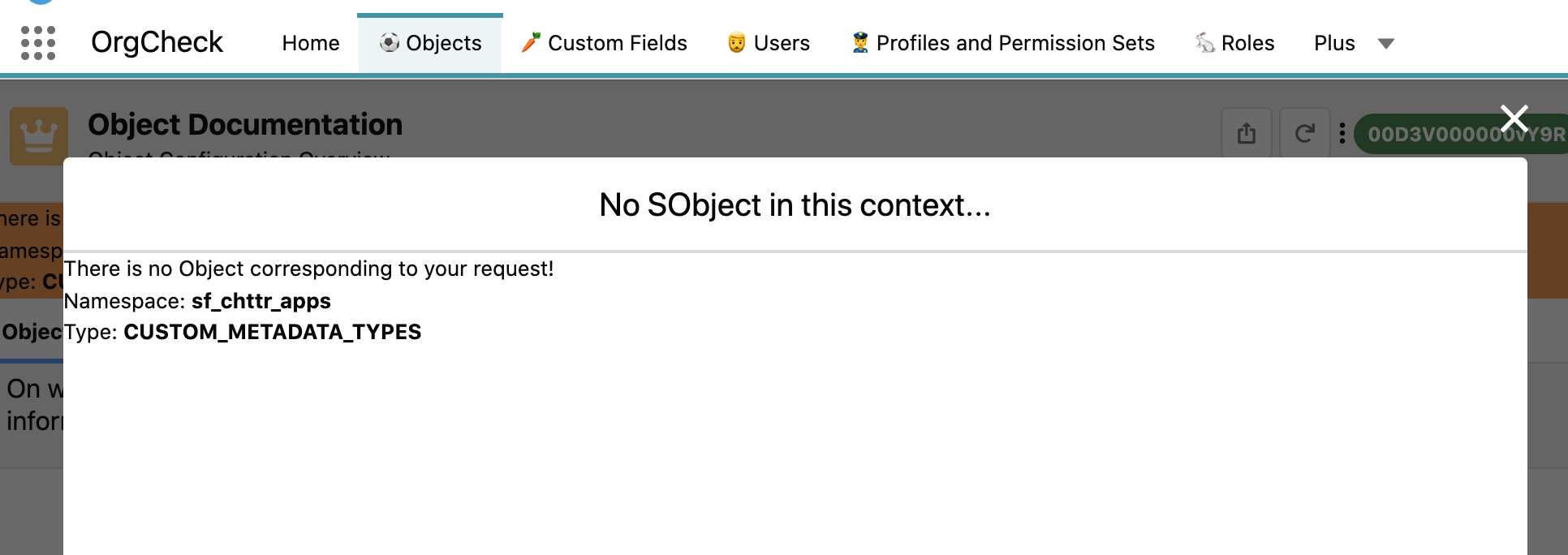Viewport: 1568px width, 555px height.
Task: Select the soccer ball icon on Objects tab
Action: point(390,43)
